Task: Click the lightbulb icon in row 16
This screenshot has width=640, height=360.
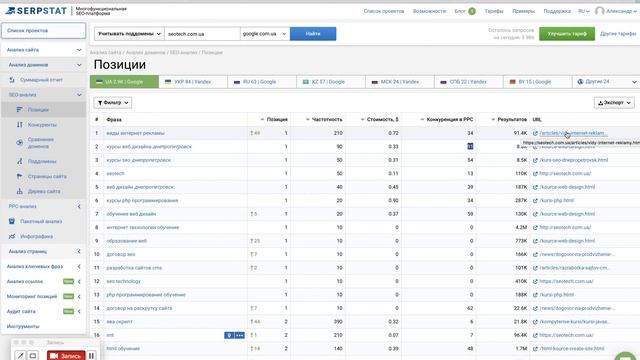Action: tap(229, 335)
